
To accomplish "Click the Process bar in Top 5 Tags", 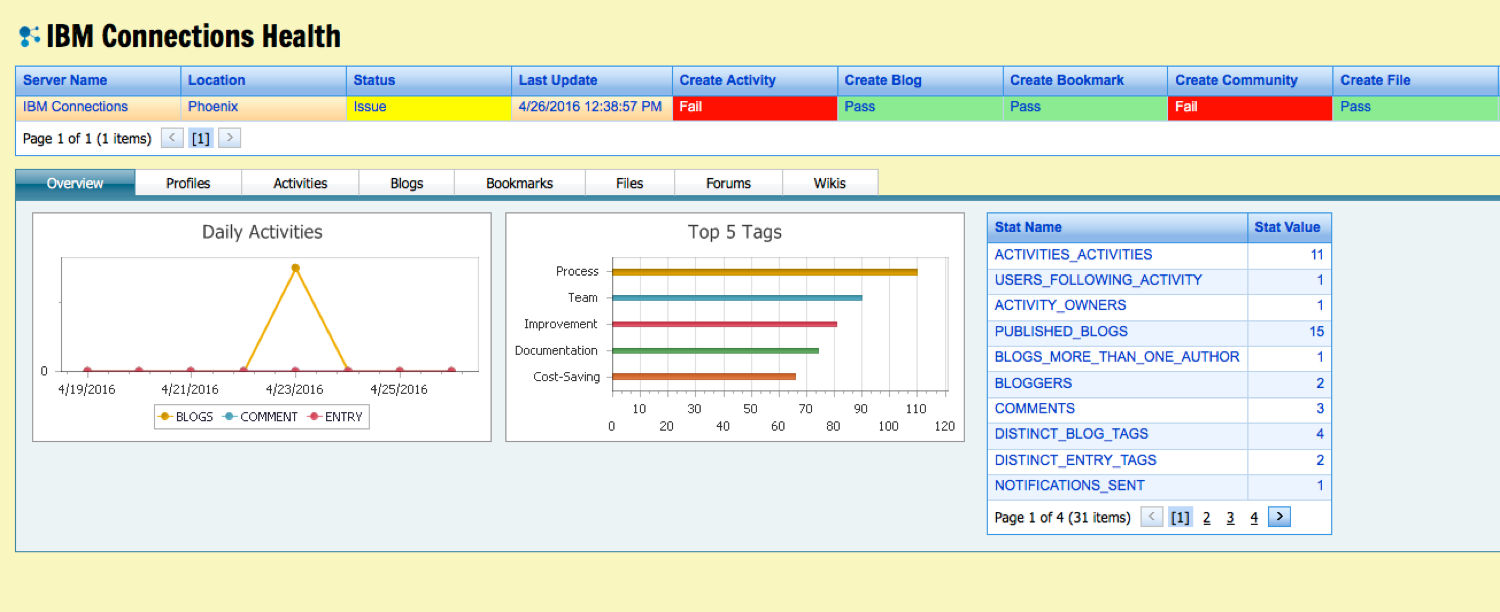I will tap(764, 271).
